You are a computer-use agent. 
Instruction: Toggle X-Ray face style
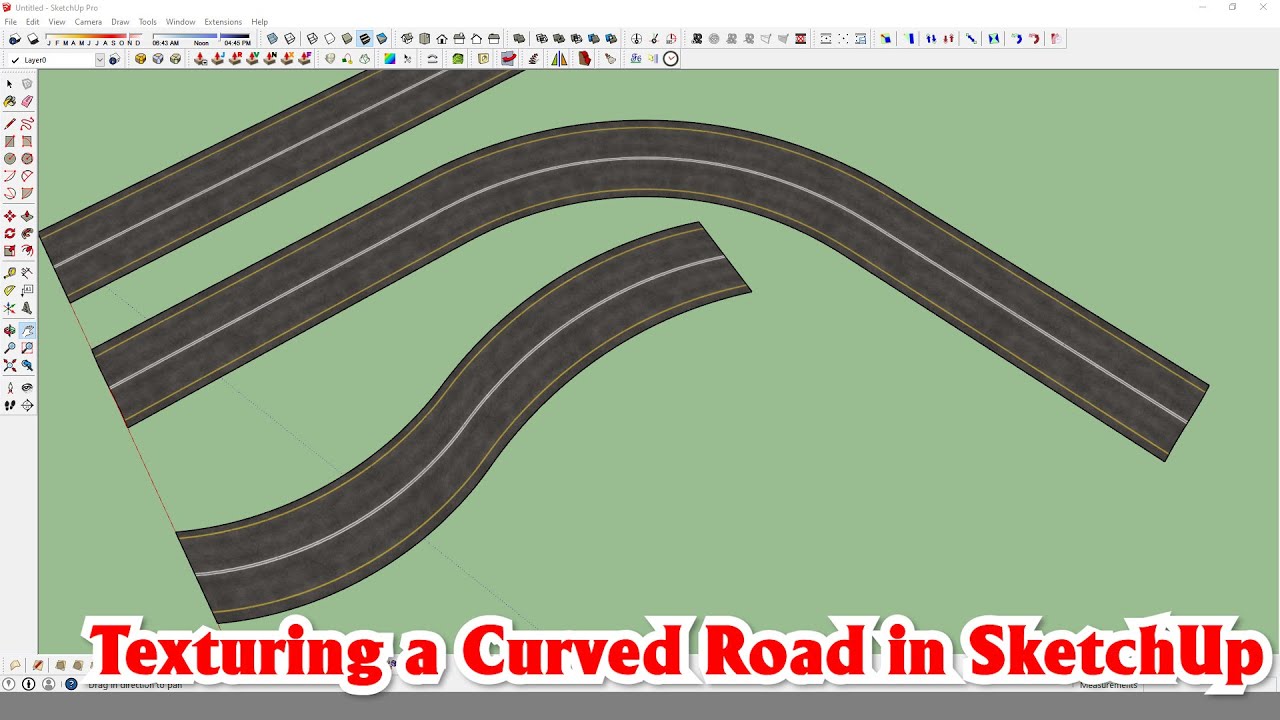click(272, 39)
